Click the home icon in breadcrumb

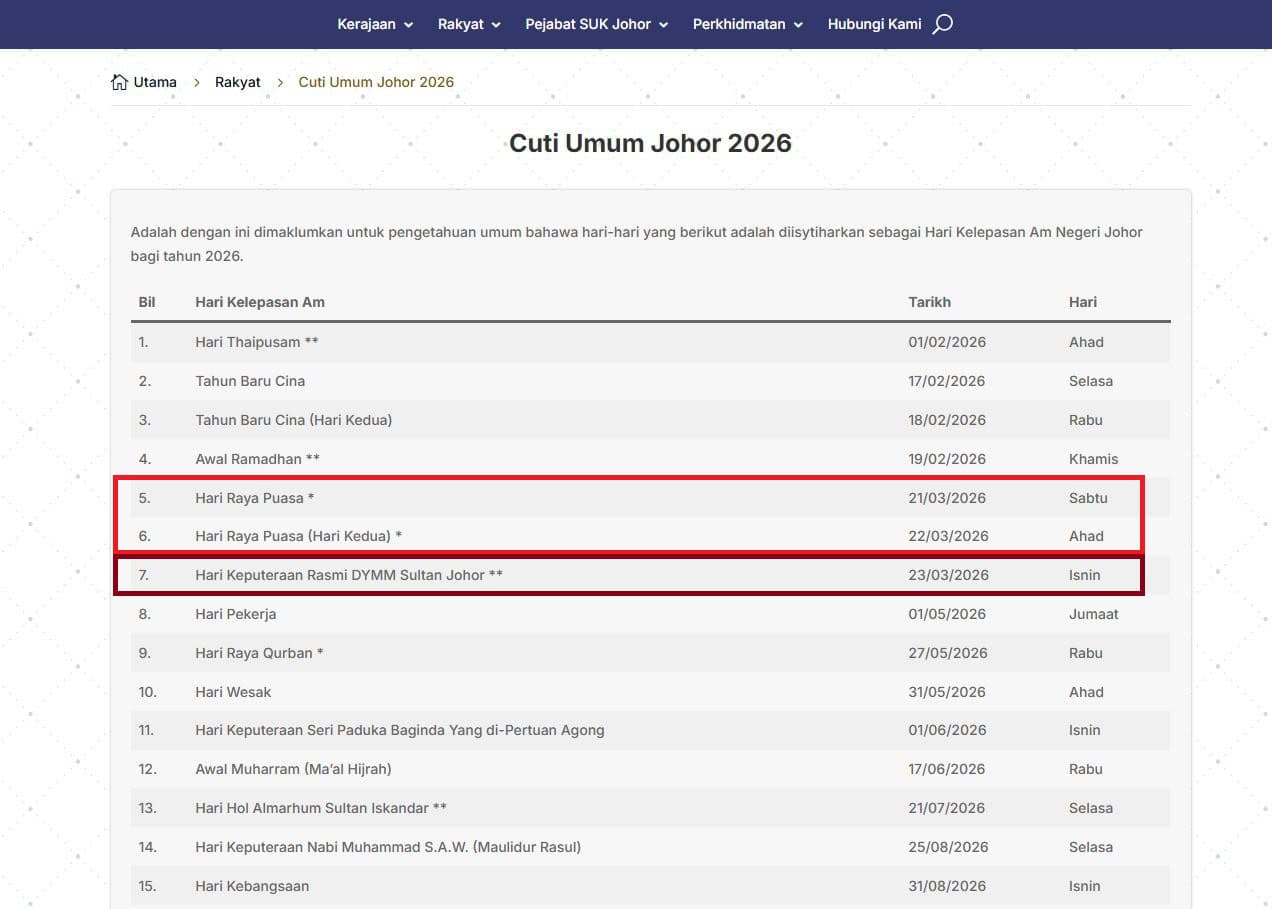[x=119, y=82]
